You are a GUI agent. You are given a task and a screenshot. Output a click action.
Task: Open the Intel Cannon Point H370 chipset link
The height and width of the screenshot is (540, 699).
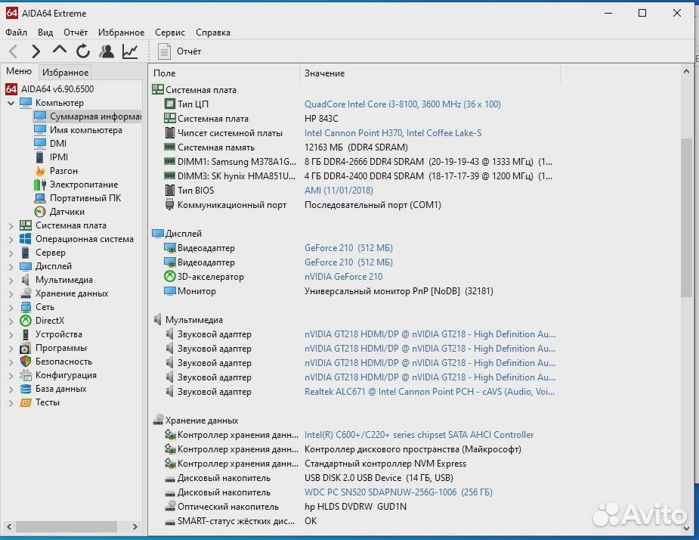[x=393, y=133]
